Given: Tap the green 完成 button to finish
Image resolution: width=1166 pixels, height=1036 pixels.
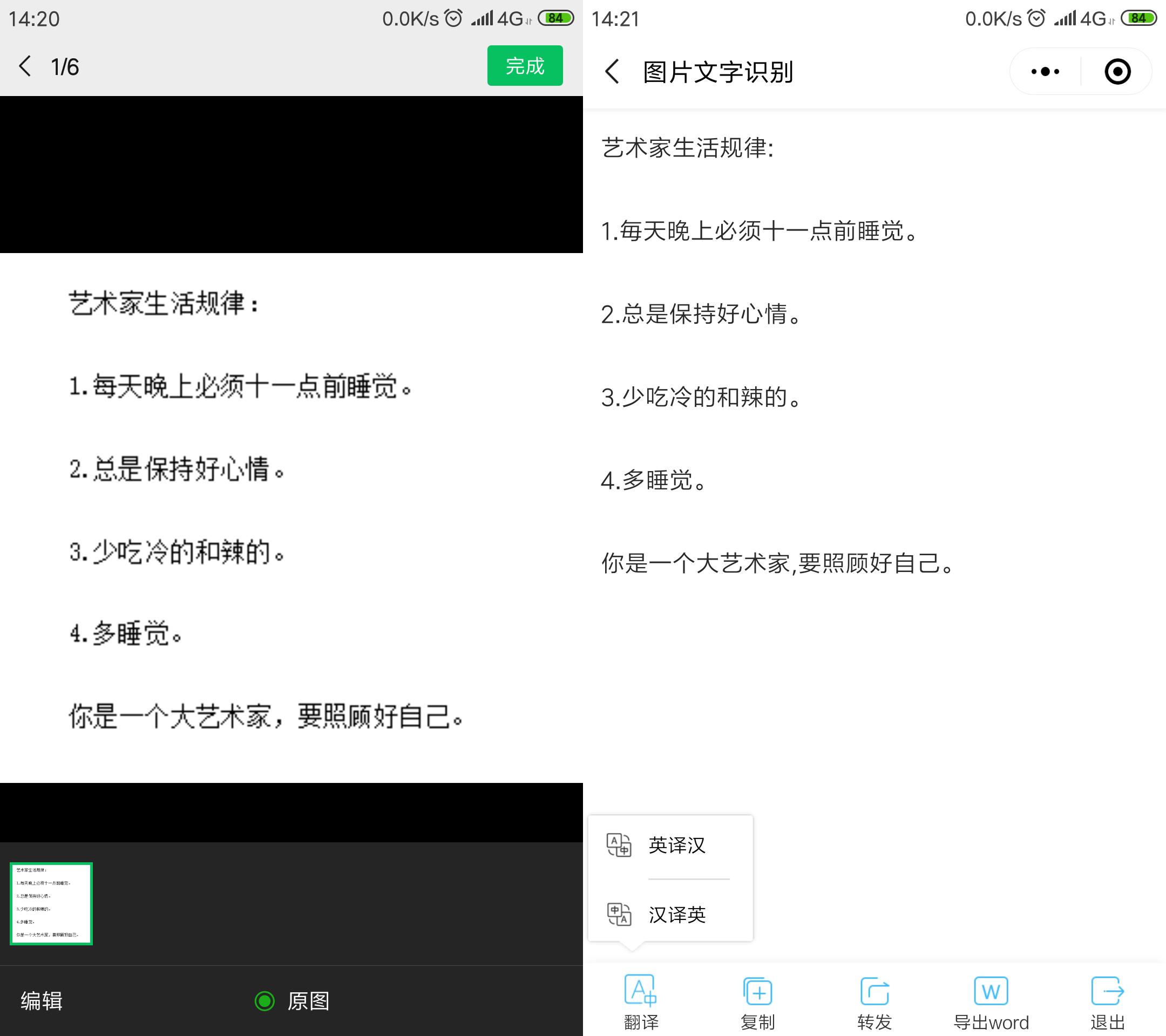Looking at the screenshot, I should [524, 66].
